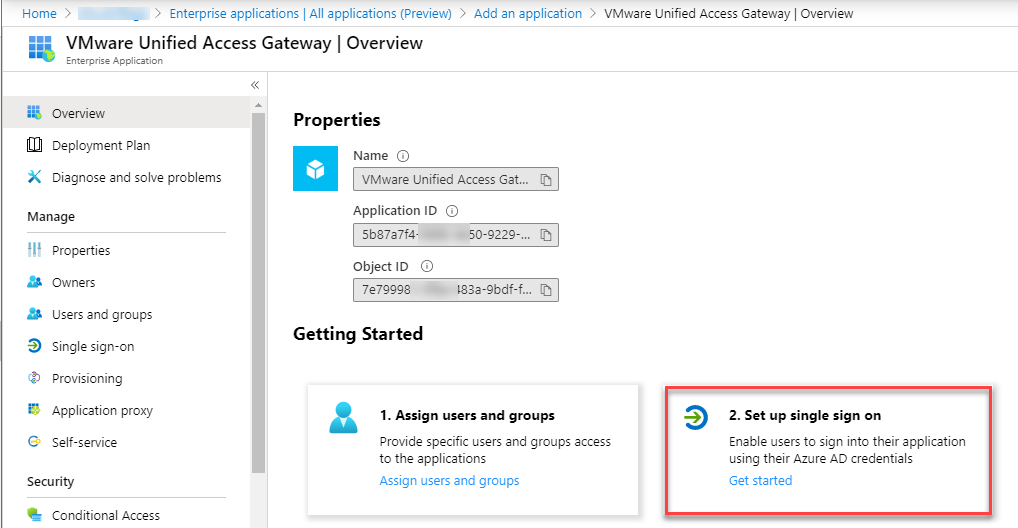Screen dimensions: 1018x528
Task: Copy the Name field value
Action: click(x=546, y=180)
